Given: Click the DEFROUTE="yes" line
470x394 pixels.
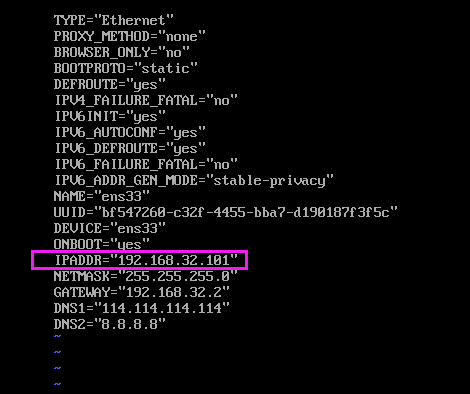Looking at the screenshot, I should [110, 84].
